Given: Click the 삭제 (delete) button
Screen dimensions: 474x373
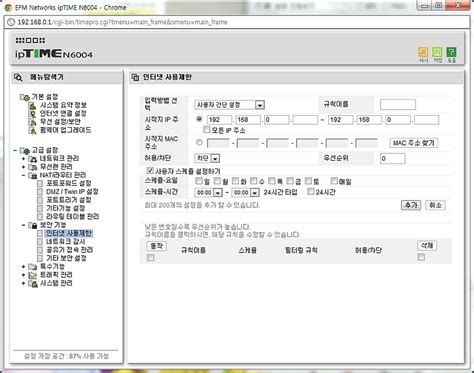Looking at the screenshot, I should coord(427,246).
